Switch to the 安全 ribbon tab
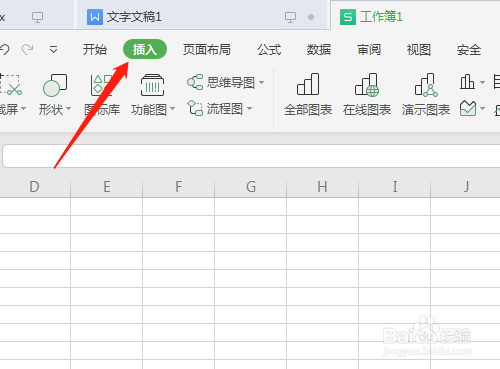Viewport: 500px width, 369px height. tap(469, 50)
